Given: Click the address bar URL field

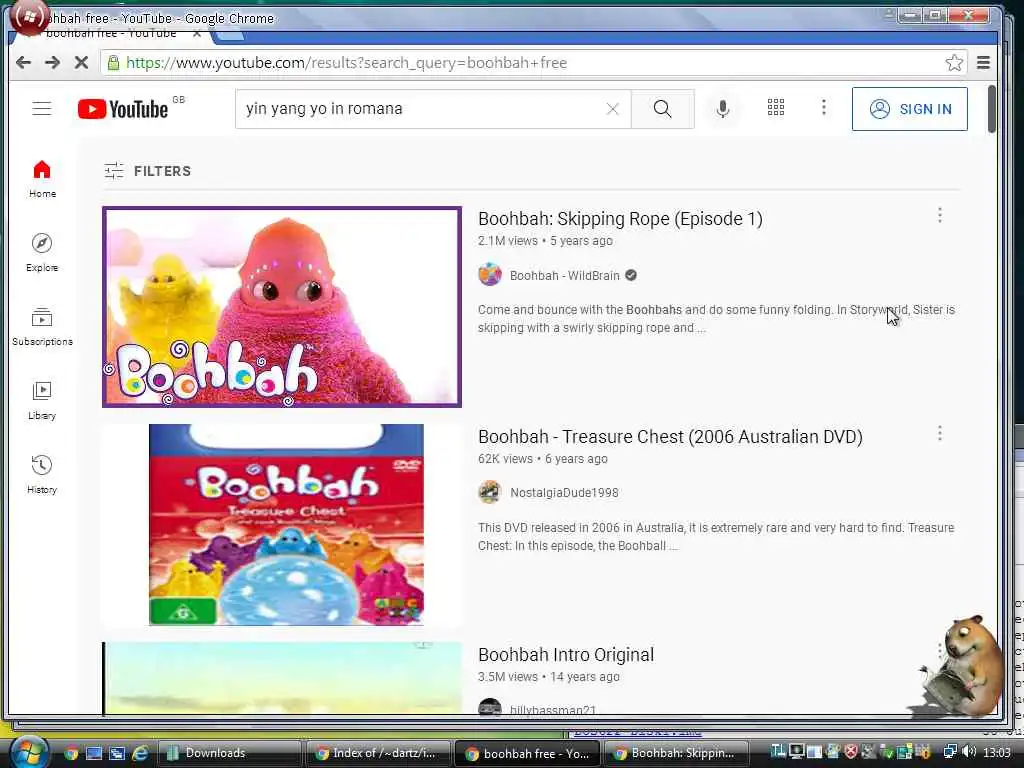Looking at the screenshot, I should (x=532, y=63).
